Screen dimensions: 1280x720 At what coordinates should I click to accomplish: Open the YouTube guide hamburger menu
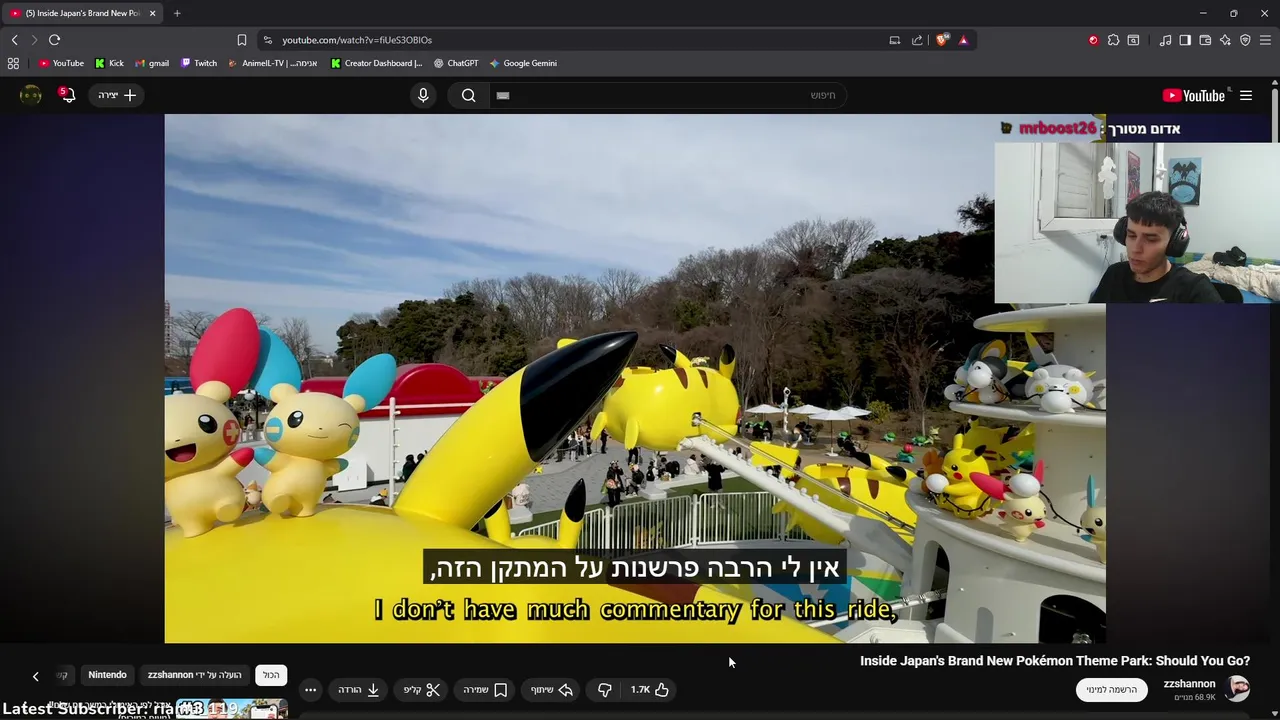tap(1246, 95)
